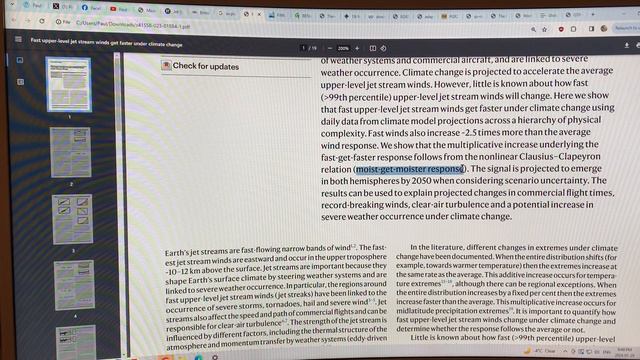Screen dimensions: 640x360
Task: Switch to the tab with the 'M' mask favicon
Action: coord(175,11)
